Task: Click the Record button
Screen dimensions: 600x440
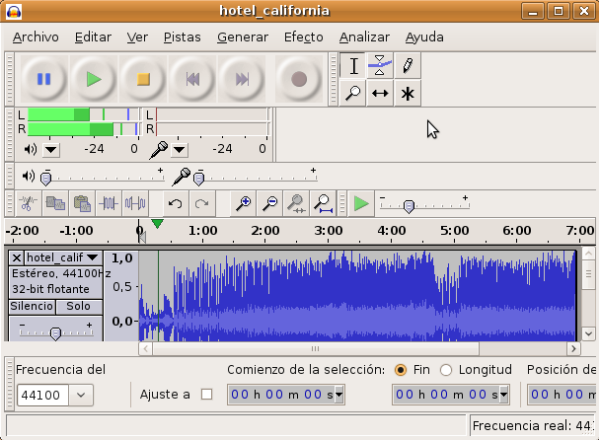Action: point(298,79)
